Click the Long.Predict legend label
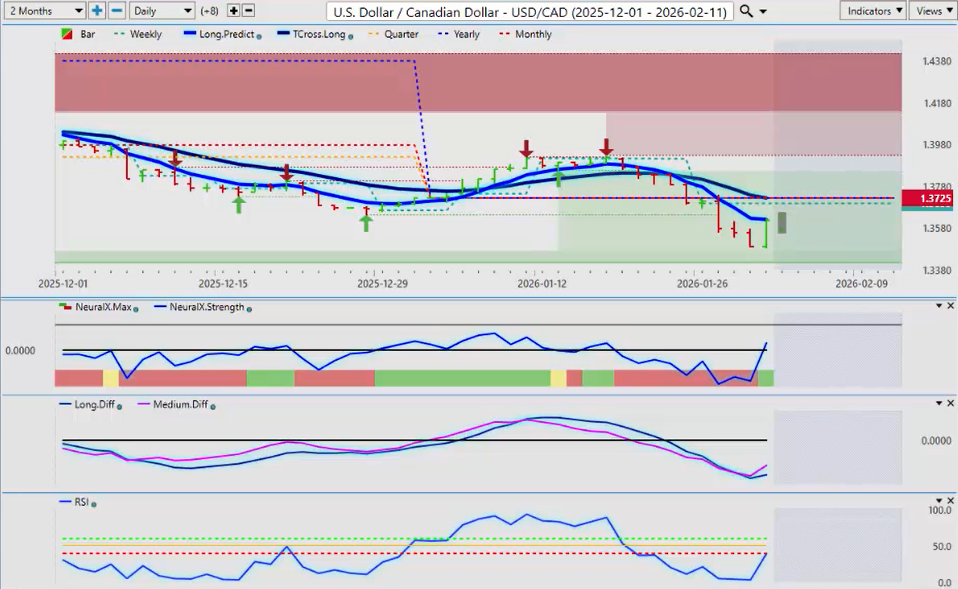 [x=225, y=34]
